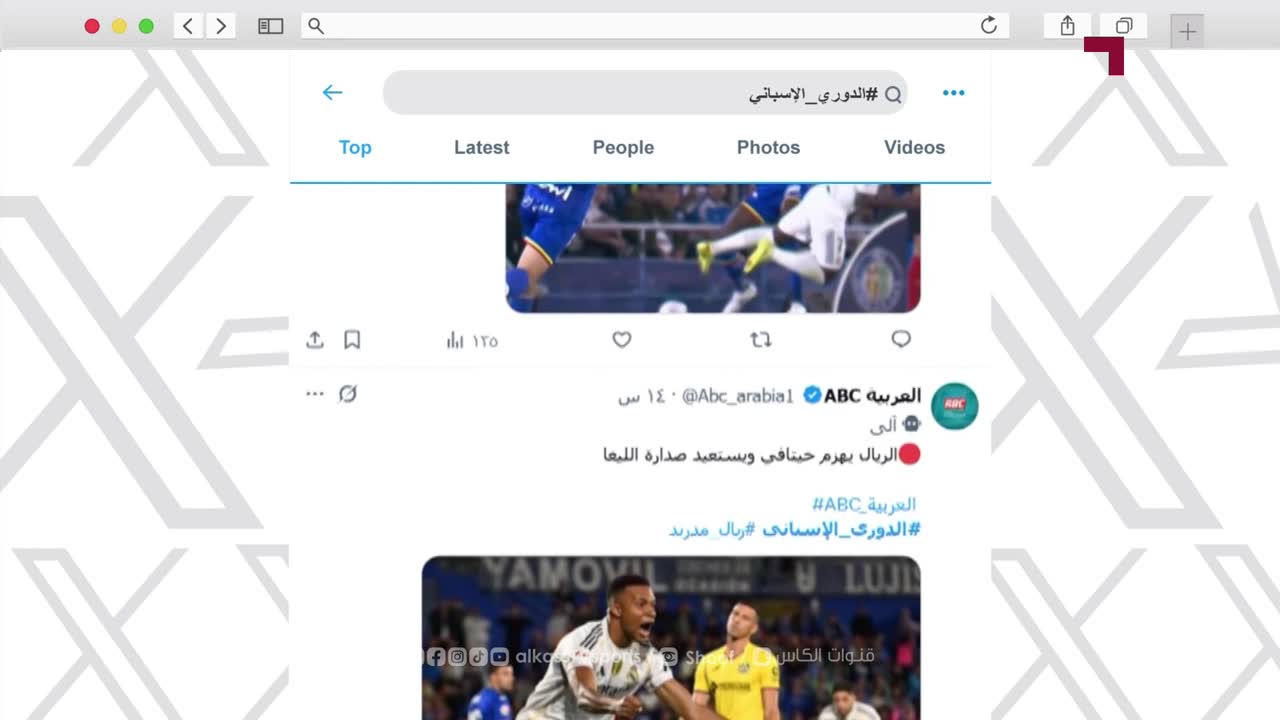The width and height of the screenshot is (1280, 720).
Task: Toggle the browser sidebar panel
Action: pos(271,26)
